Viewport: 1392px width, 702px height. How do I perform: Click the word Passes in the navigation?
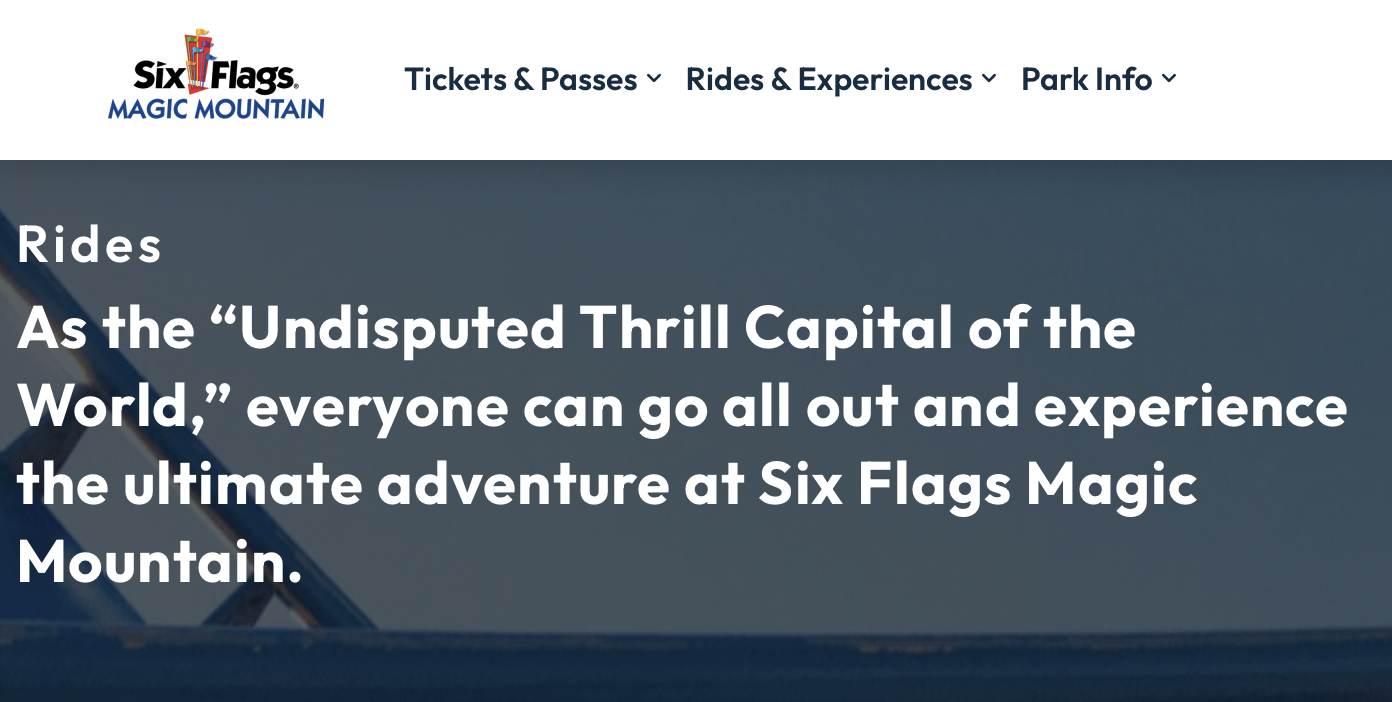pyautogui.click(x=588, y=79)
